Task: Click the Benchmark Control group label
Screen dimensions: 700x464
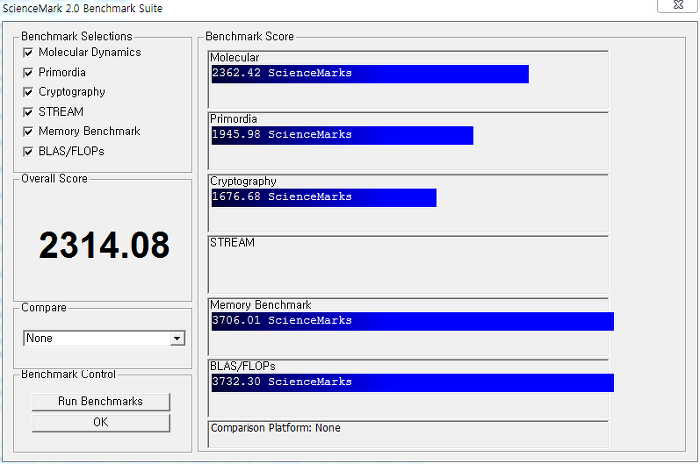Action: coord(68,374)
